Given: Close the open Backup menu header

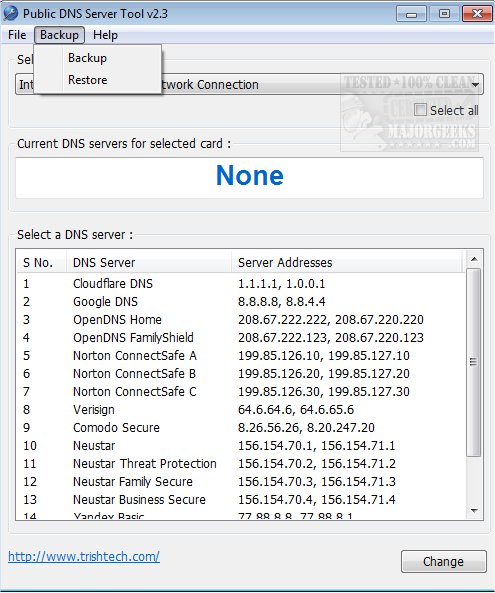Looking at the screenshot, I should pos(59,35).
